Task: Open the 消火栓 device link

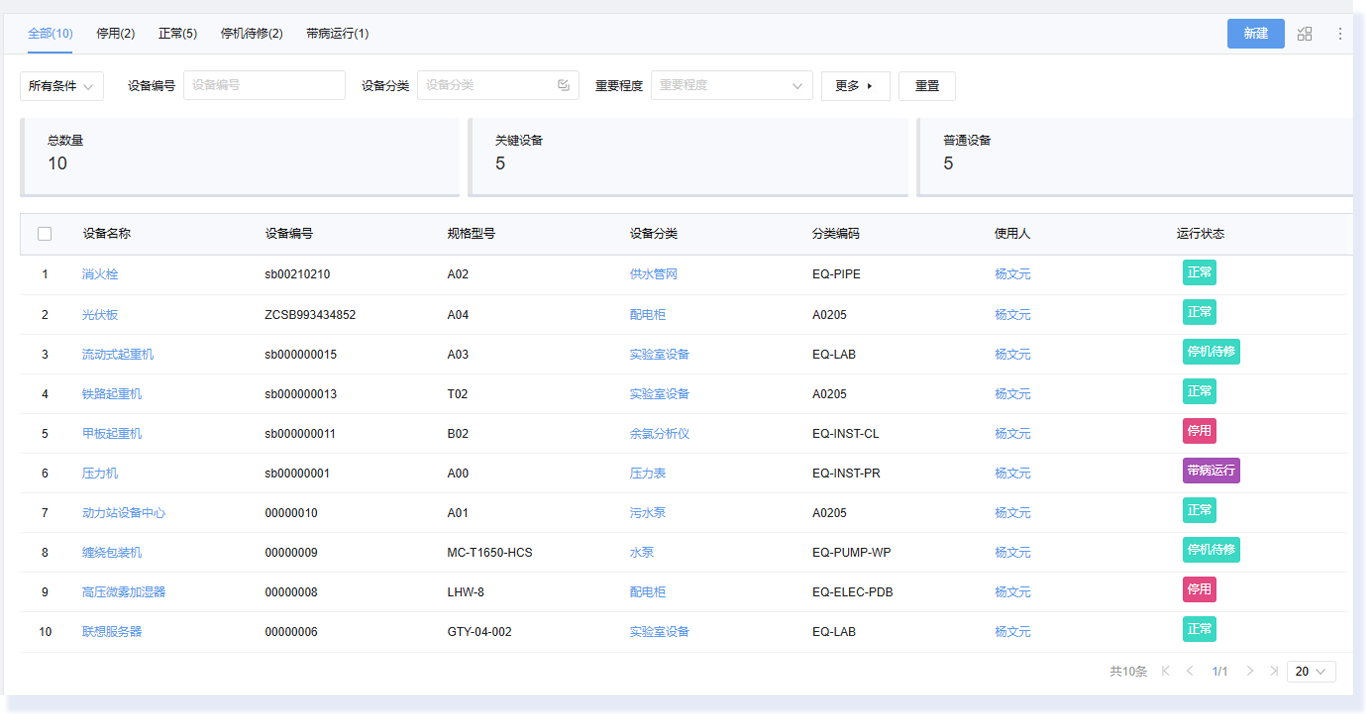Action: point(100,274)
